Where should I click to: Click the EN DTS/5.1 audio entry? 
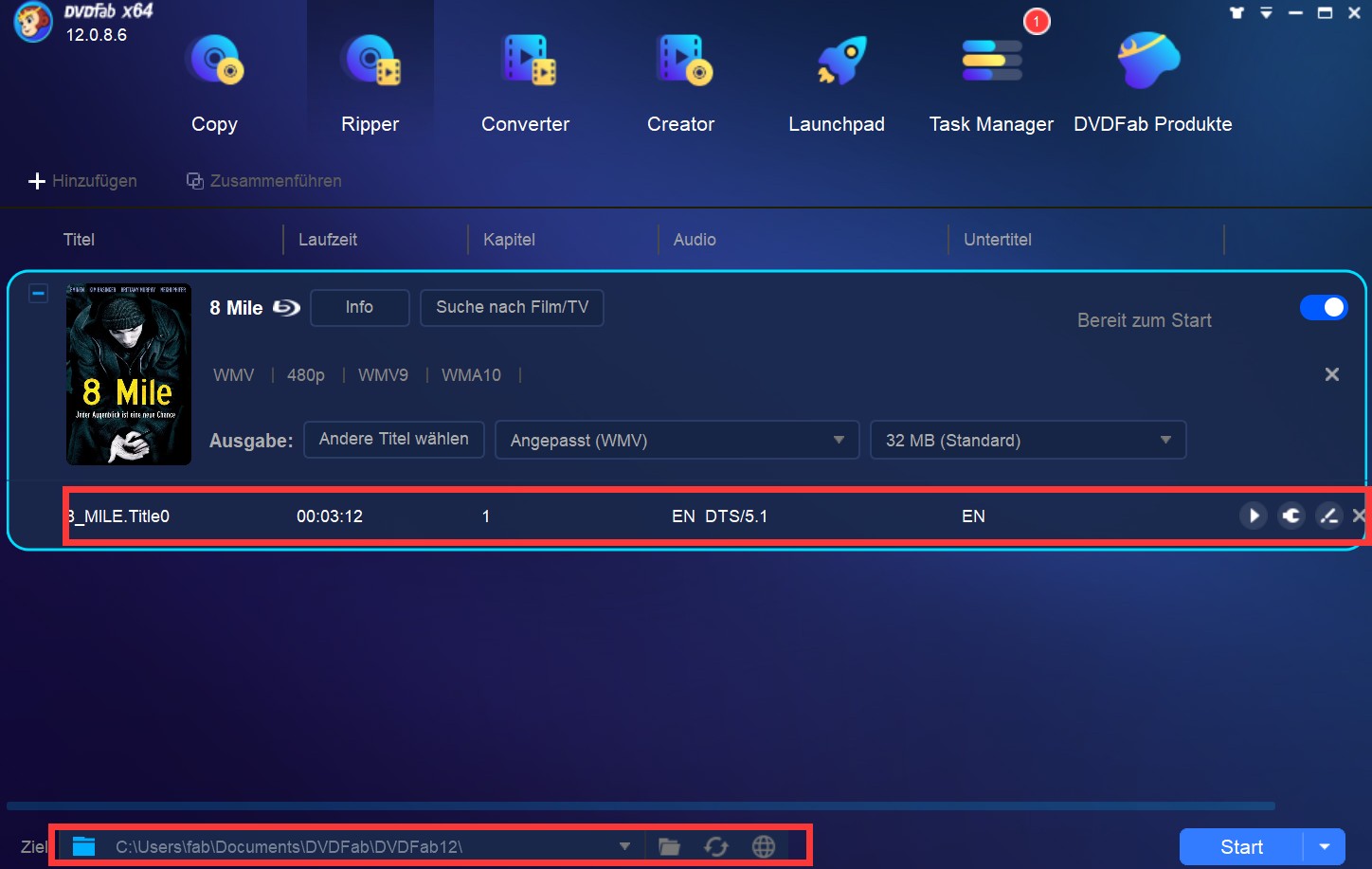point(720,516)
